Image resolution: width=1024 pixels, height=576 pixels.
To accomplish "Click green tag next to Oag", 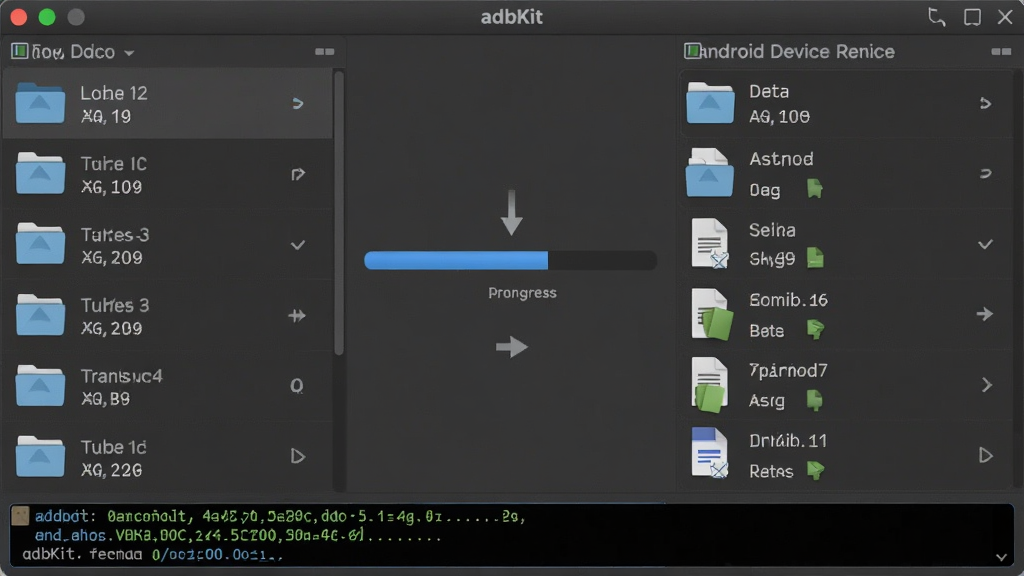I will click(x=814, y=189).
